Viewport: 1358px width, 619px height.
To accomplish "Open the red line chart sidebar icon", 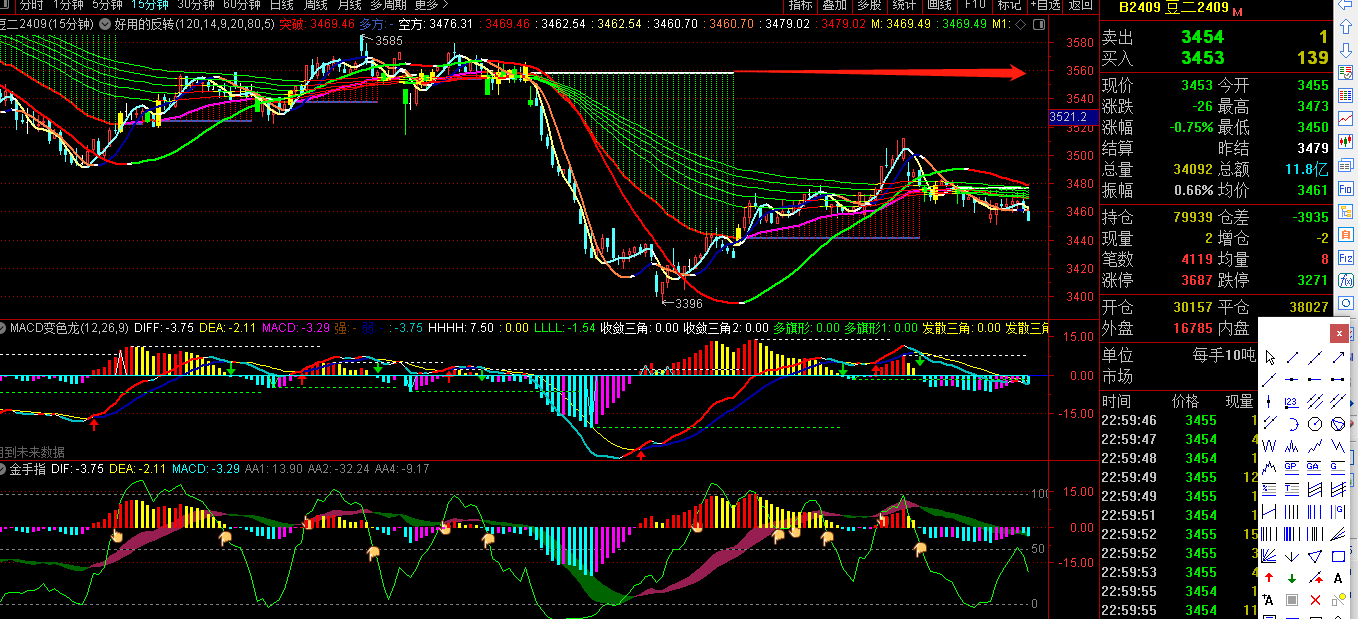I will [1346, 118].
